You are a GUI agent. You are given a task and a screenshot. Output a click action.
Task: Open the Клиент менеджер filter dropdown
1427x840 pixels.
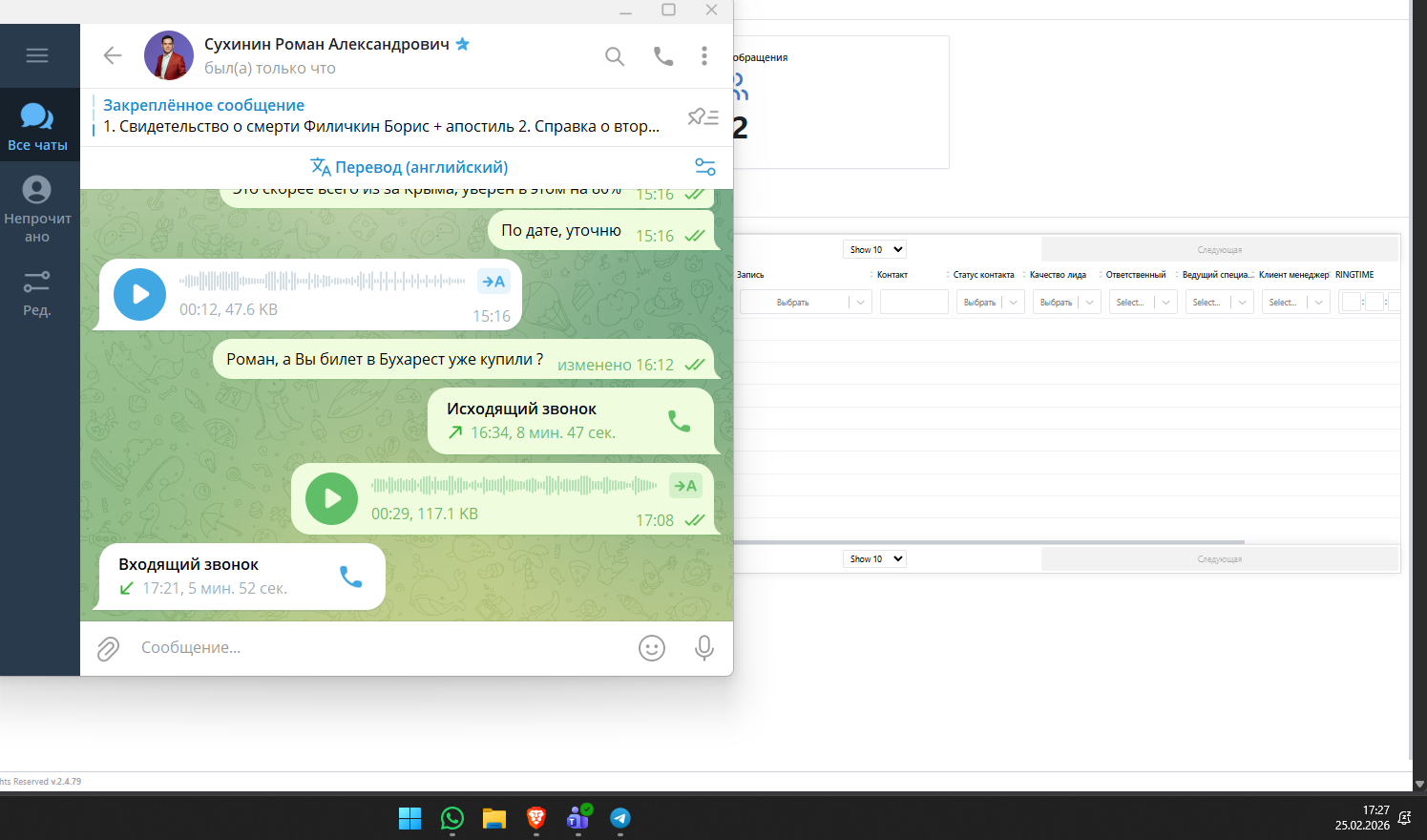coord(1296,303)
